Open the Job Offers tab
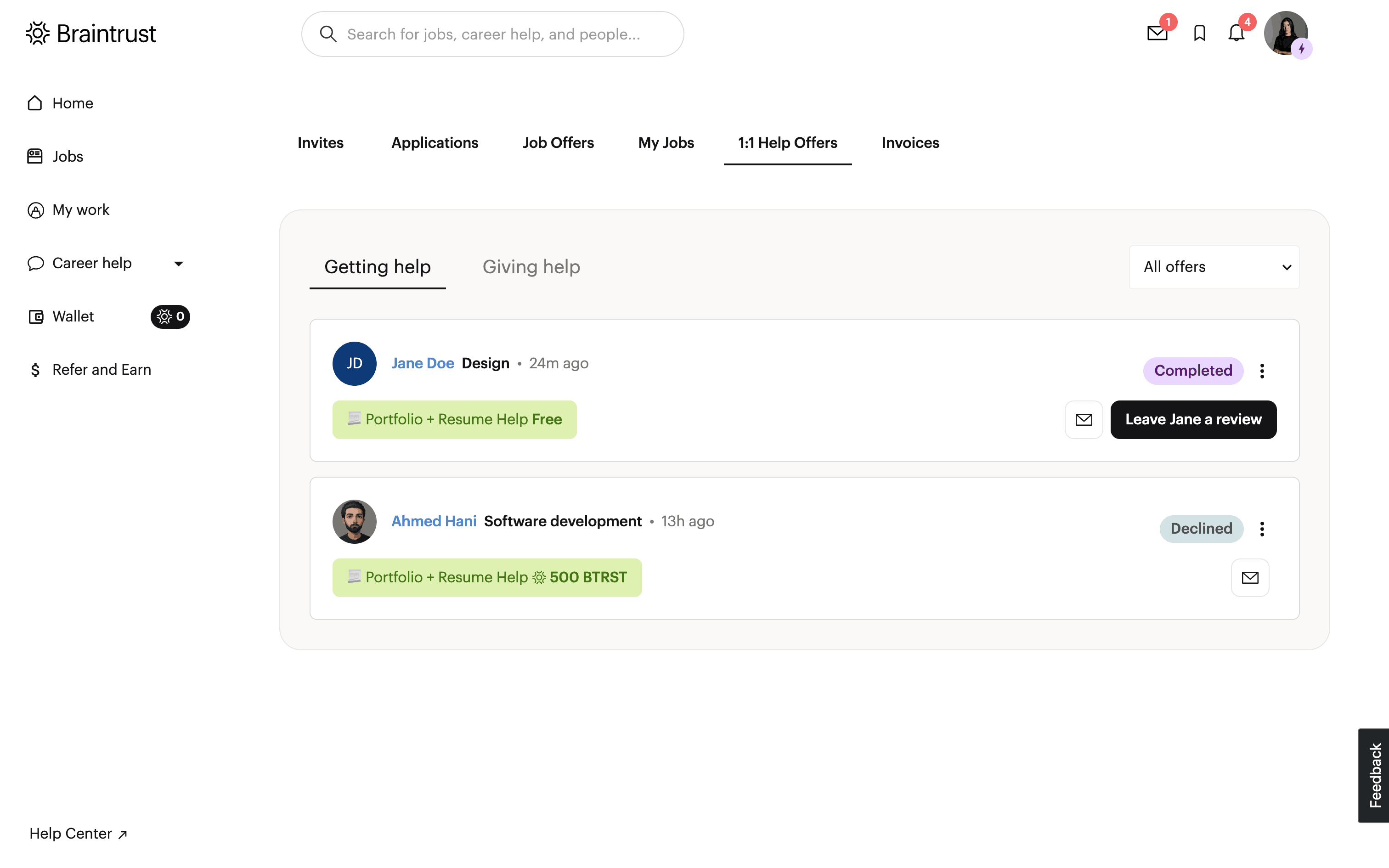The width and height of the screenshot is (1389, 868). pyautogui.click(x=558, y=143)
